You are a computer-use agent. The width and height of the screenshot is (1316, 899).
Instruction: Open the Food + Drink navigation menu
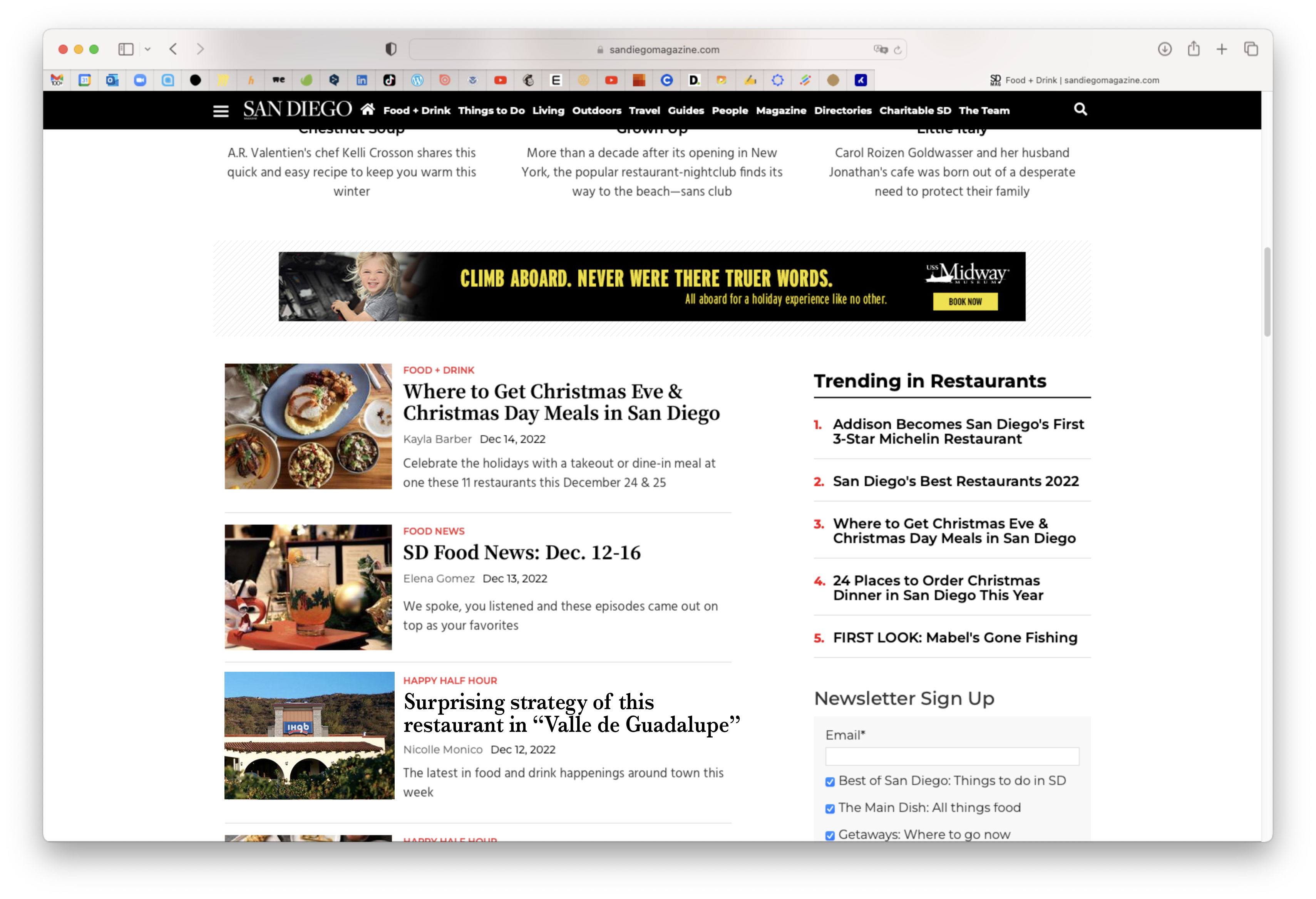tap(416, 111)
